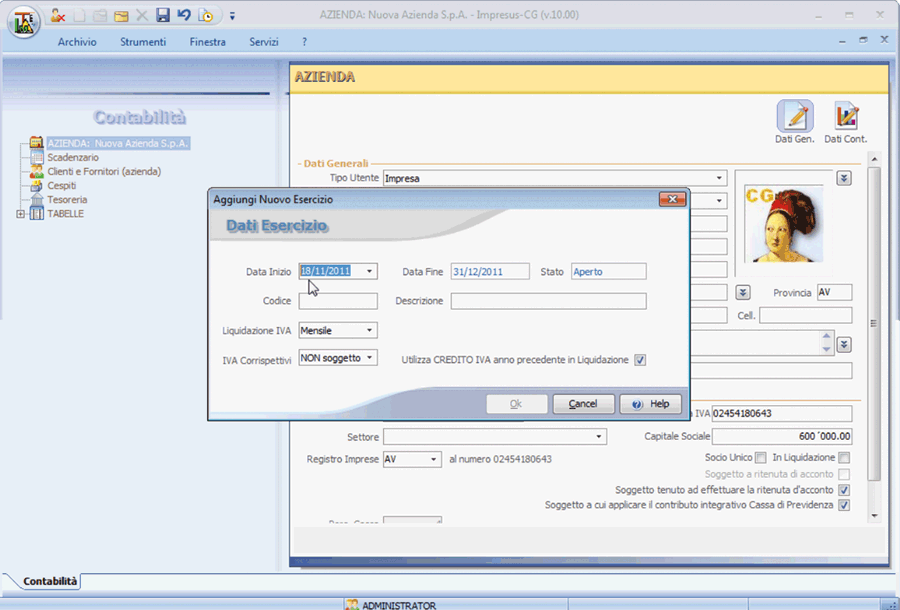The width and height of the screenshot is (900, 610).
Task: Expand the TABELLE tree node
Action: [21, 213]
